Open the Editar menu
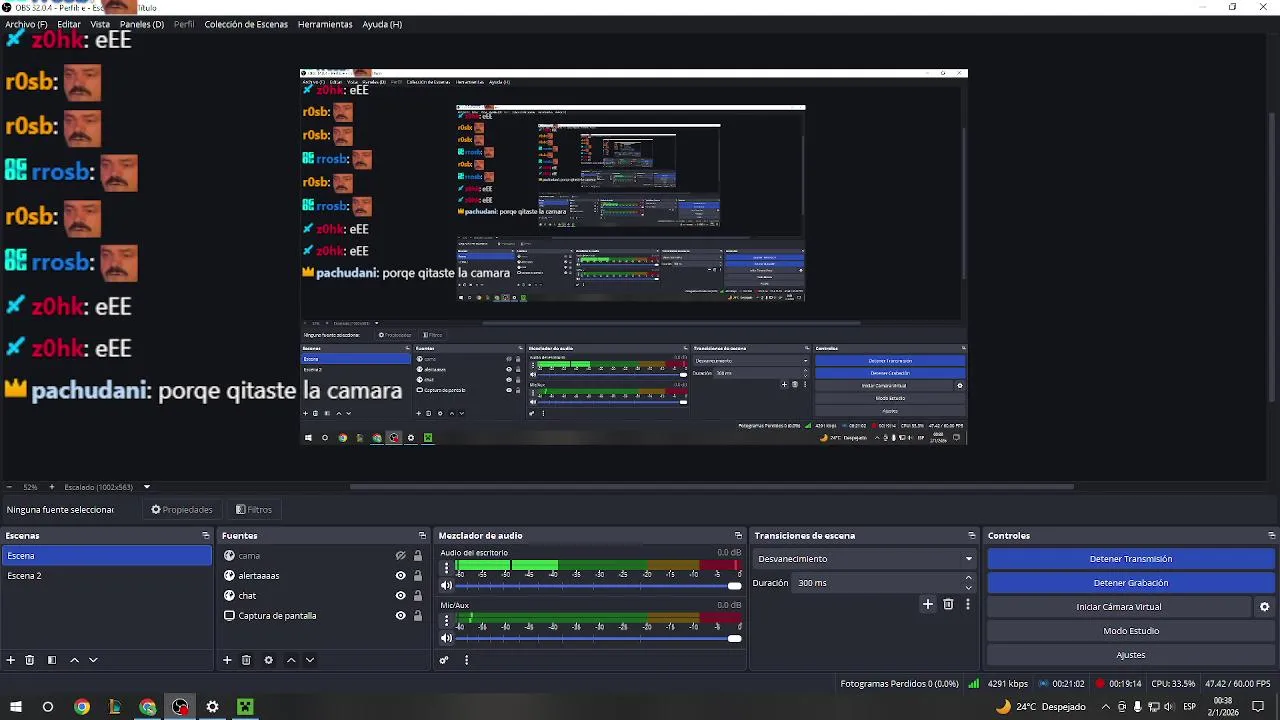Image resolution: width=1280 pixels, height=720 pixels. click(69, 24)
